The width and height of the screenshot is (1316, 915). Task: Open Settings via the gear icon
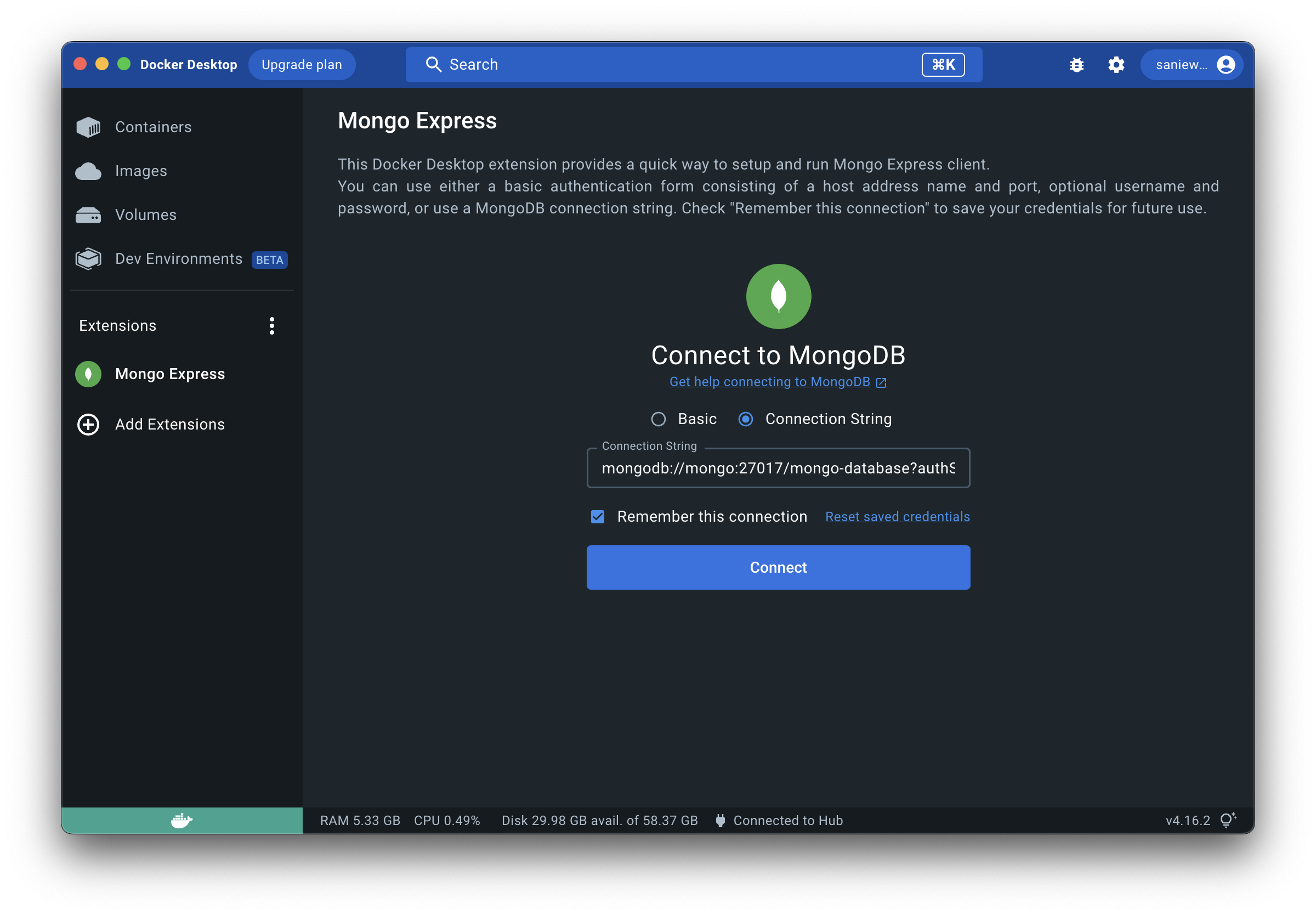(1115, 65)
